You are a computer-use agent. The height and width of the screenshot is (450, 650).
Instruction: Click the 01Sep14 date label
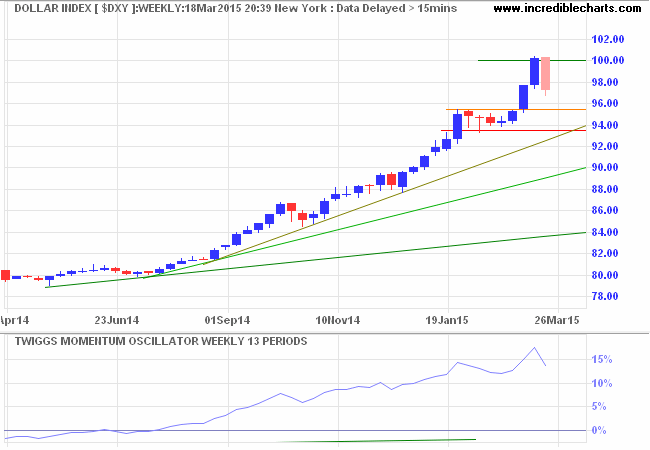click(228, 320)
